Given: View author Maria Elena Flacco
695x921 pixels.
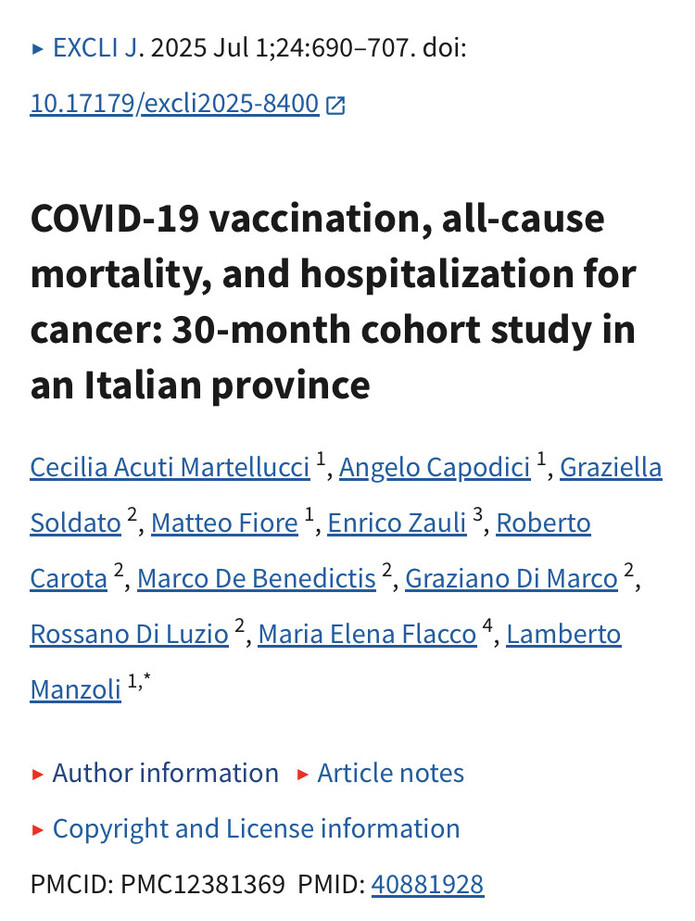Looking at the screenshot, I should tap(367, 634).
